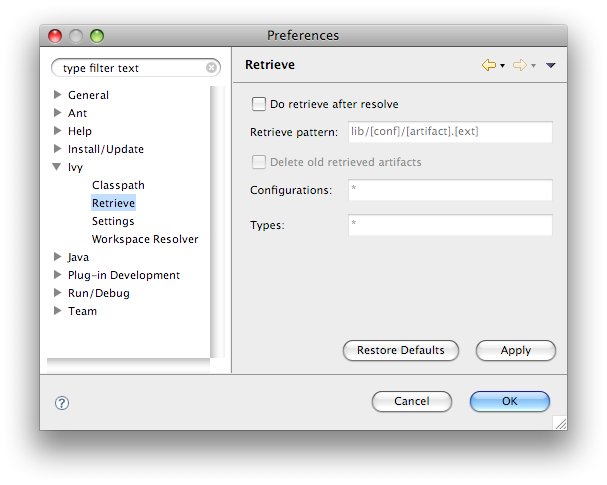
Task: Open the view menu triangle icon
Action: click(x=550, y=66)
